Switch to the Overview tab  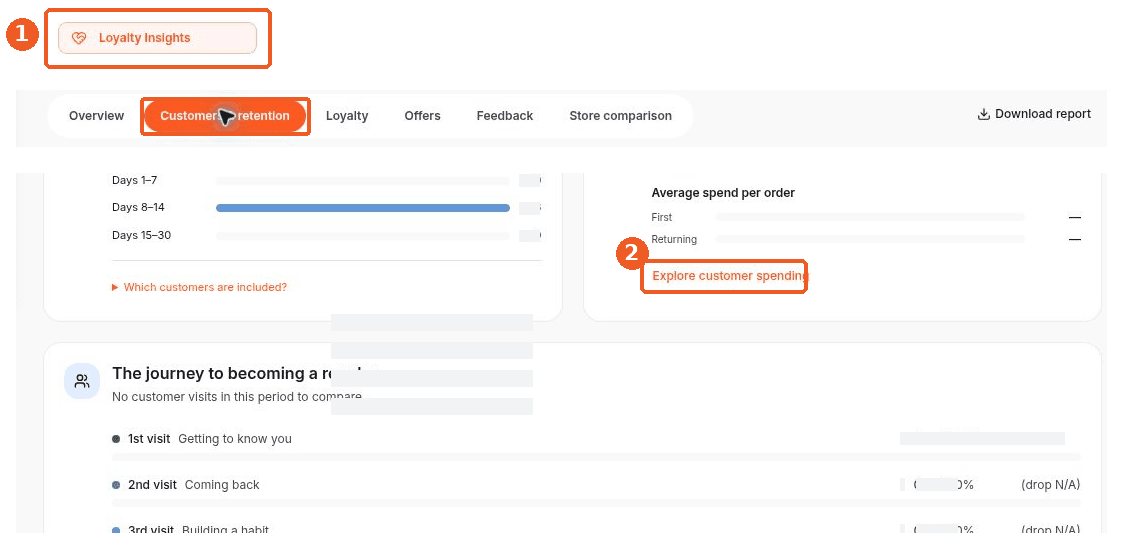pos(97,116)
